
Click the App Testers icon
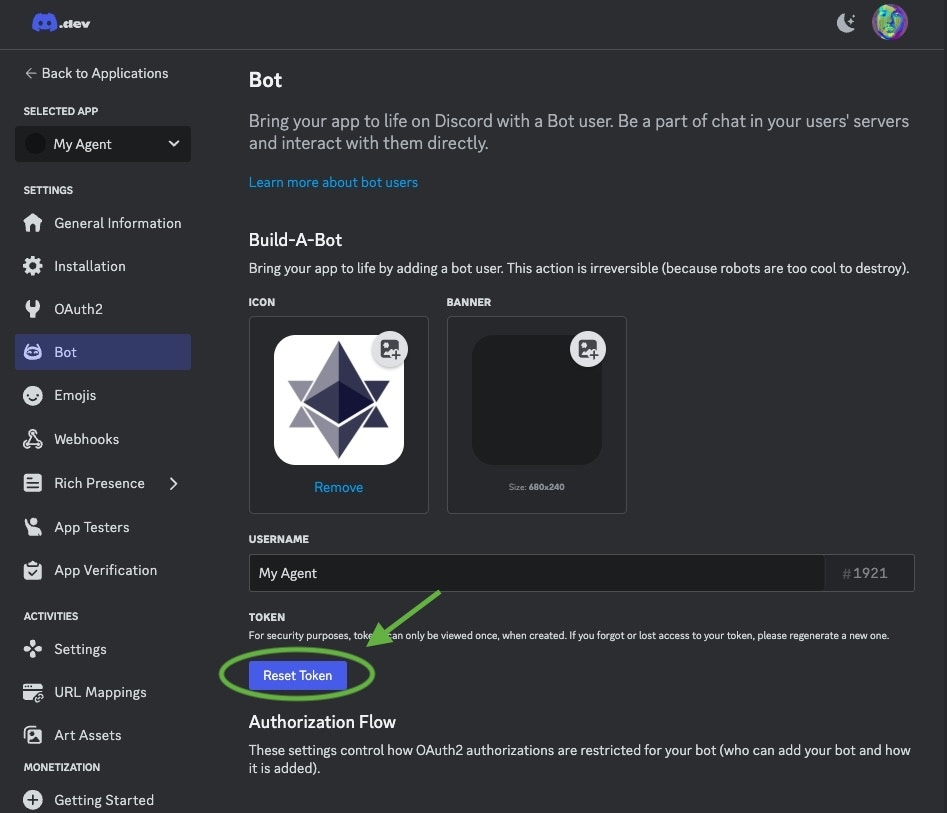(33, 527)
